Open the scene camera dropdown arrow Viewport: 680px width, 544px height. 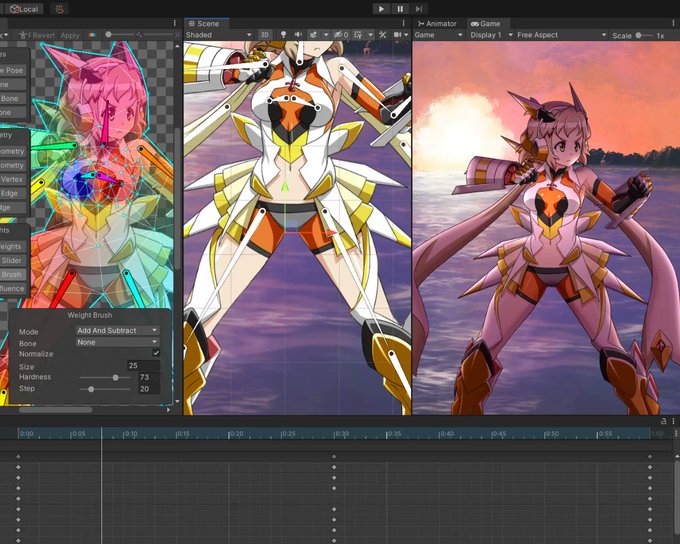(406, 35)
